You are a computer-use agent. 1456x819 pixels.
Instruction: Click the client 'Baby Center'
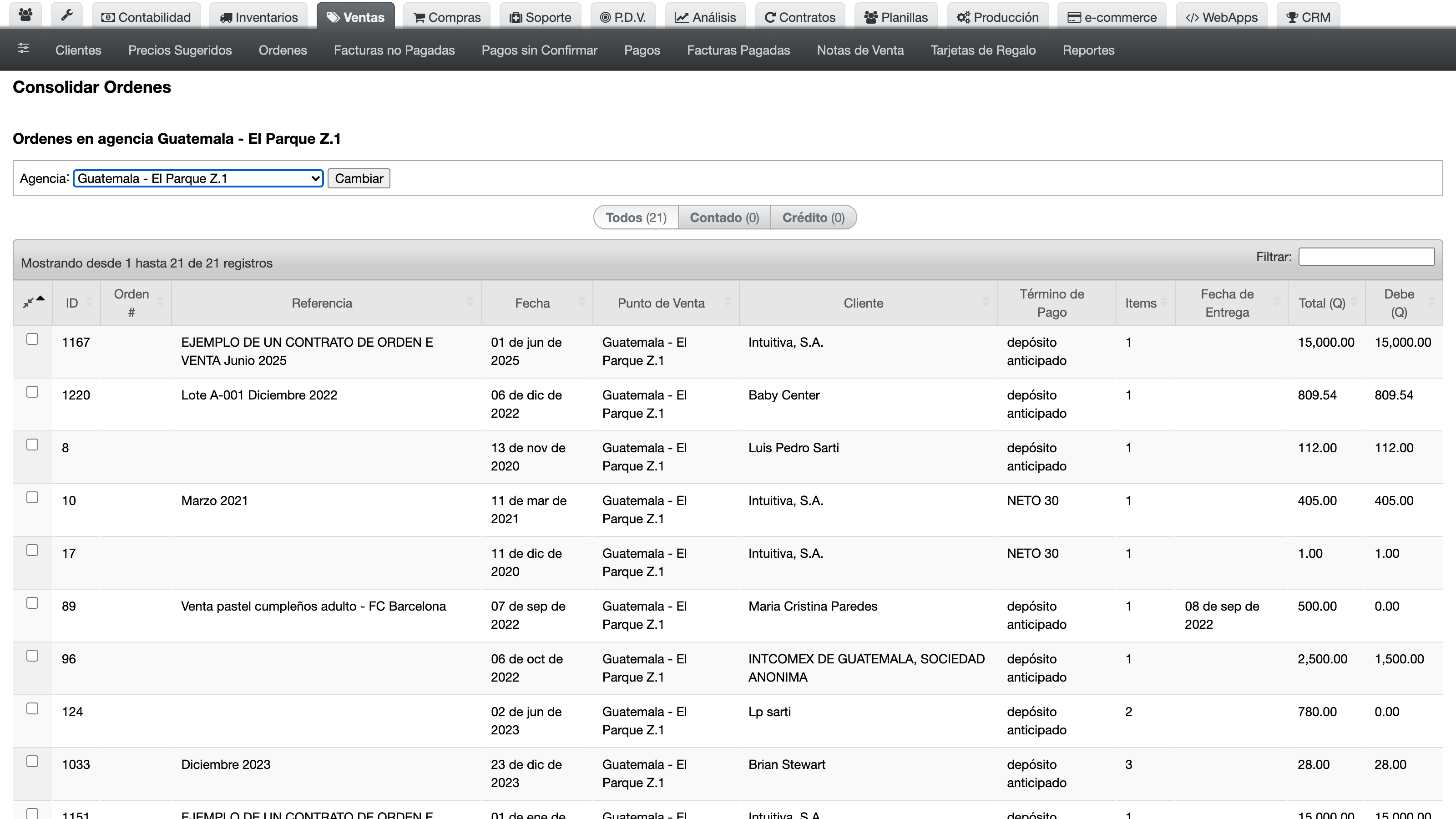pos(784,395)
